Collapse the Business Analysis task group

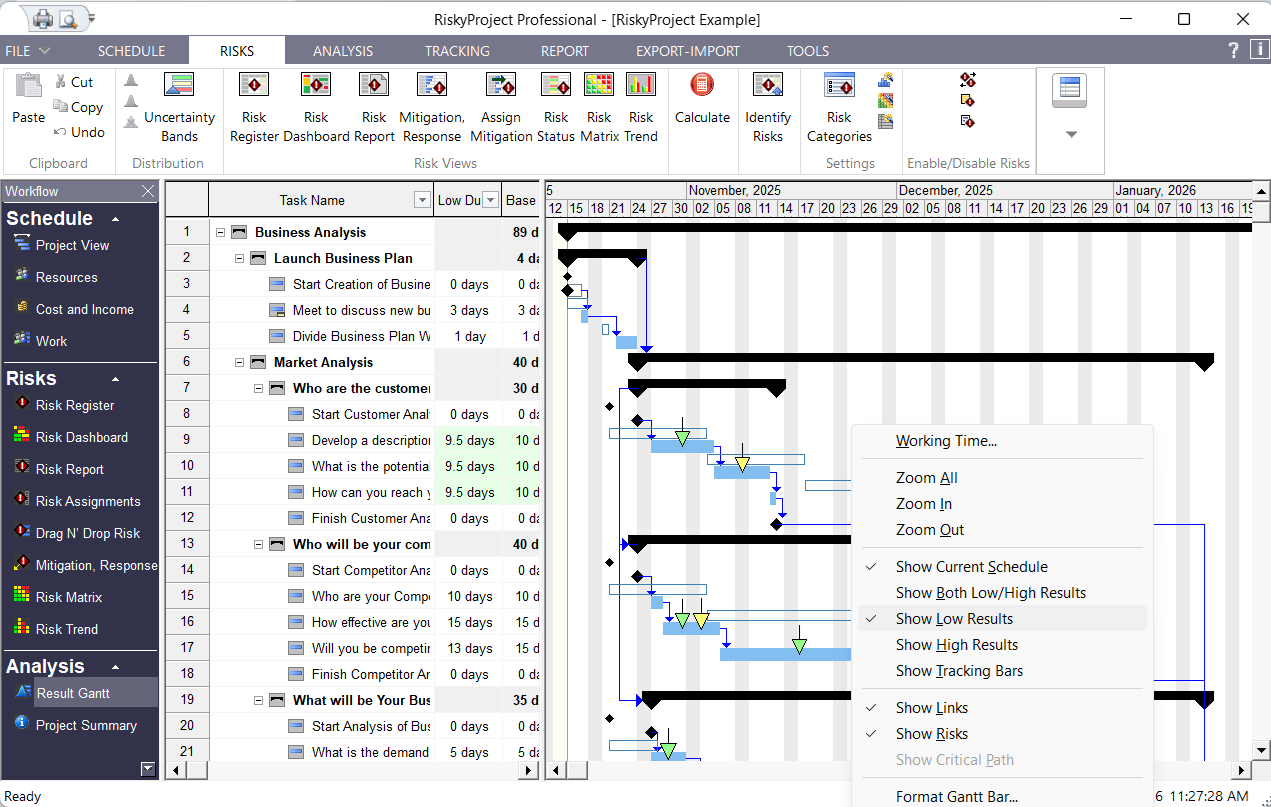[x=219, y=231]
